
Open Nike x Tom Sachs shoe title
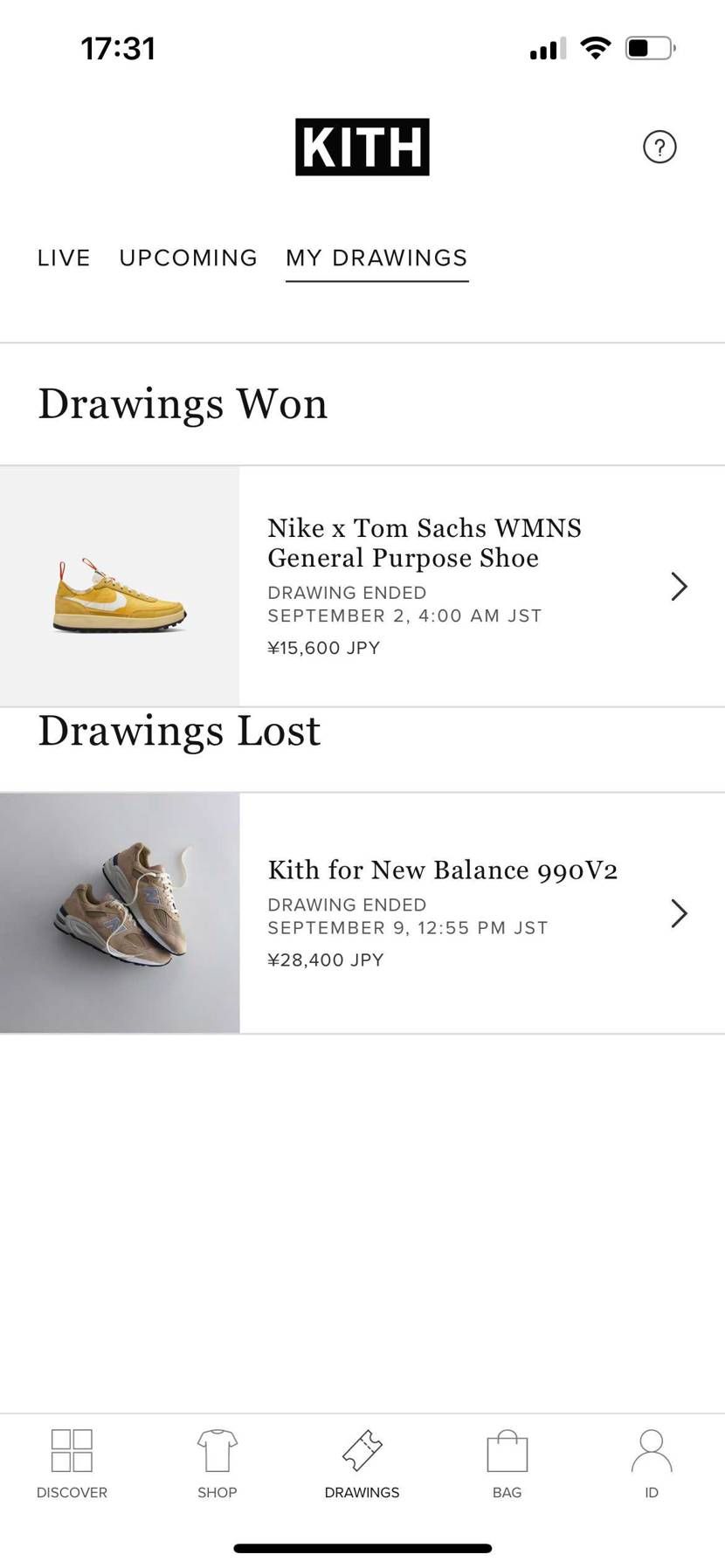[425, 542]
